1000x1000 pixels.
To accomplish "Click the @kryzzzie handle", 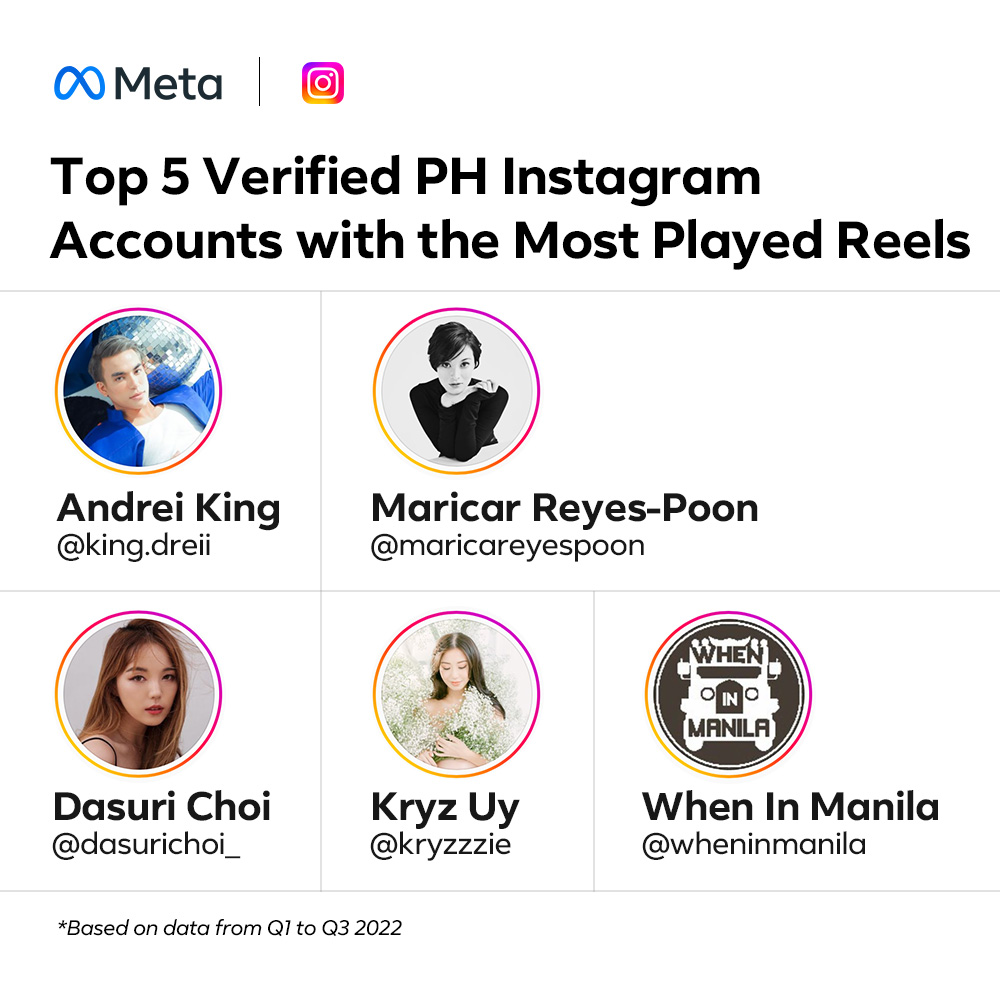I will (x=441, y=845).
